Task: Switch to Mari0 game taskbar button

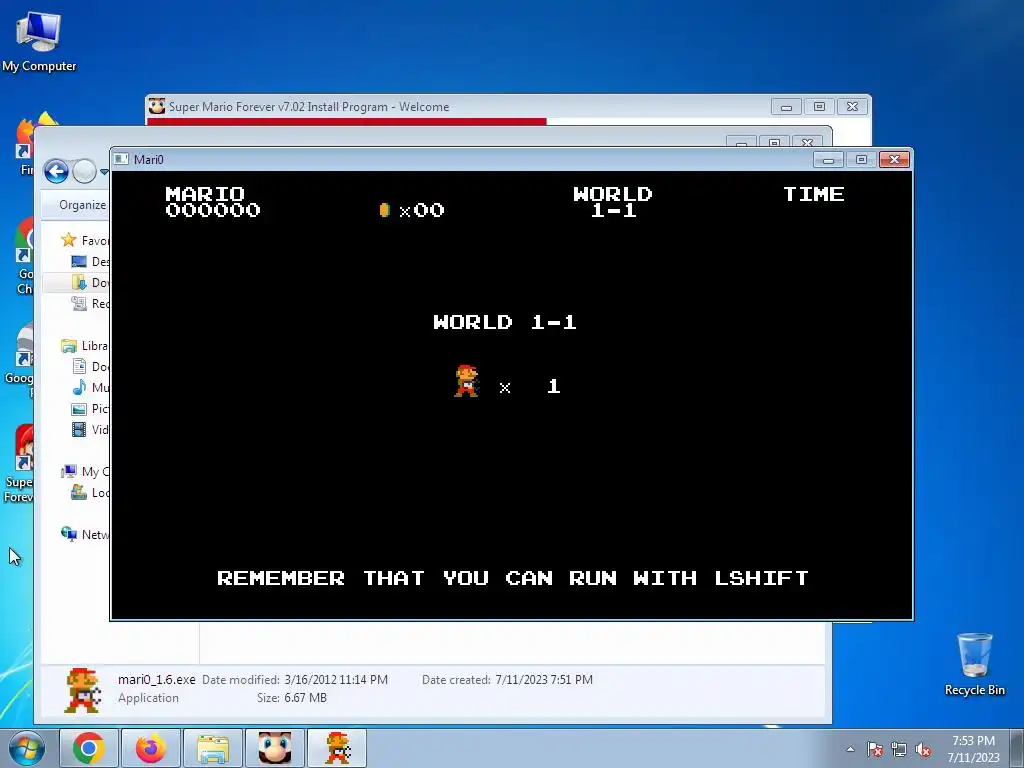Action: [337, 748]
